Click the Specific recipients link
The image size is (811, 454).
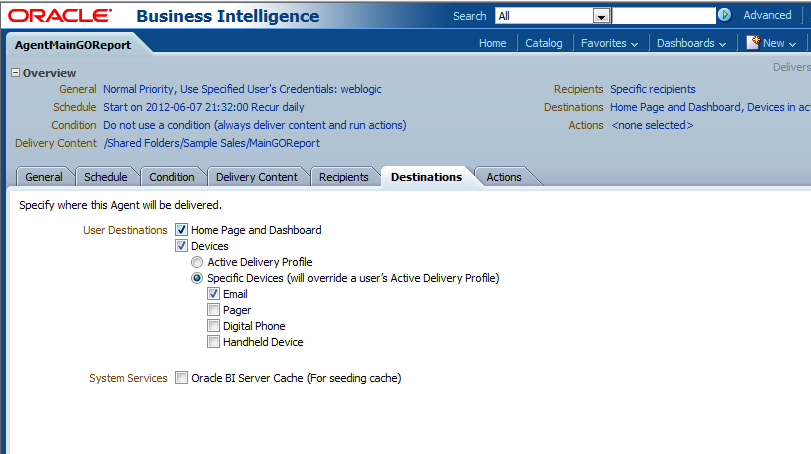653,89
